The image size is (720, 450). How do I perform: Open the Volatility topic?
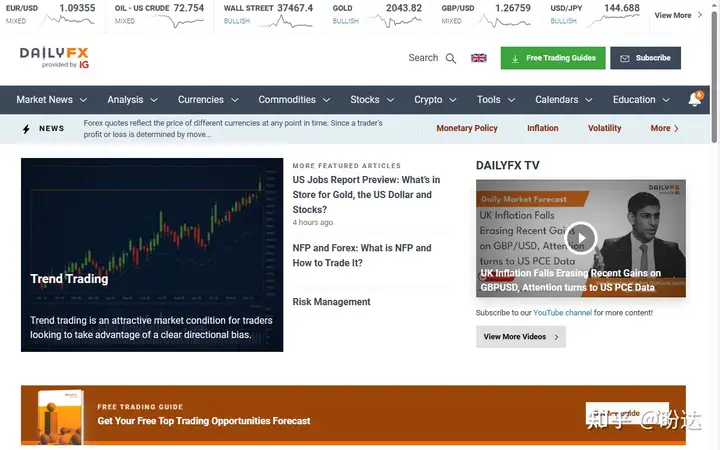pyautogui.click(x=604, y=128)
